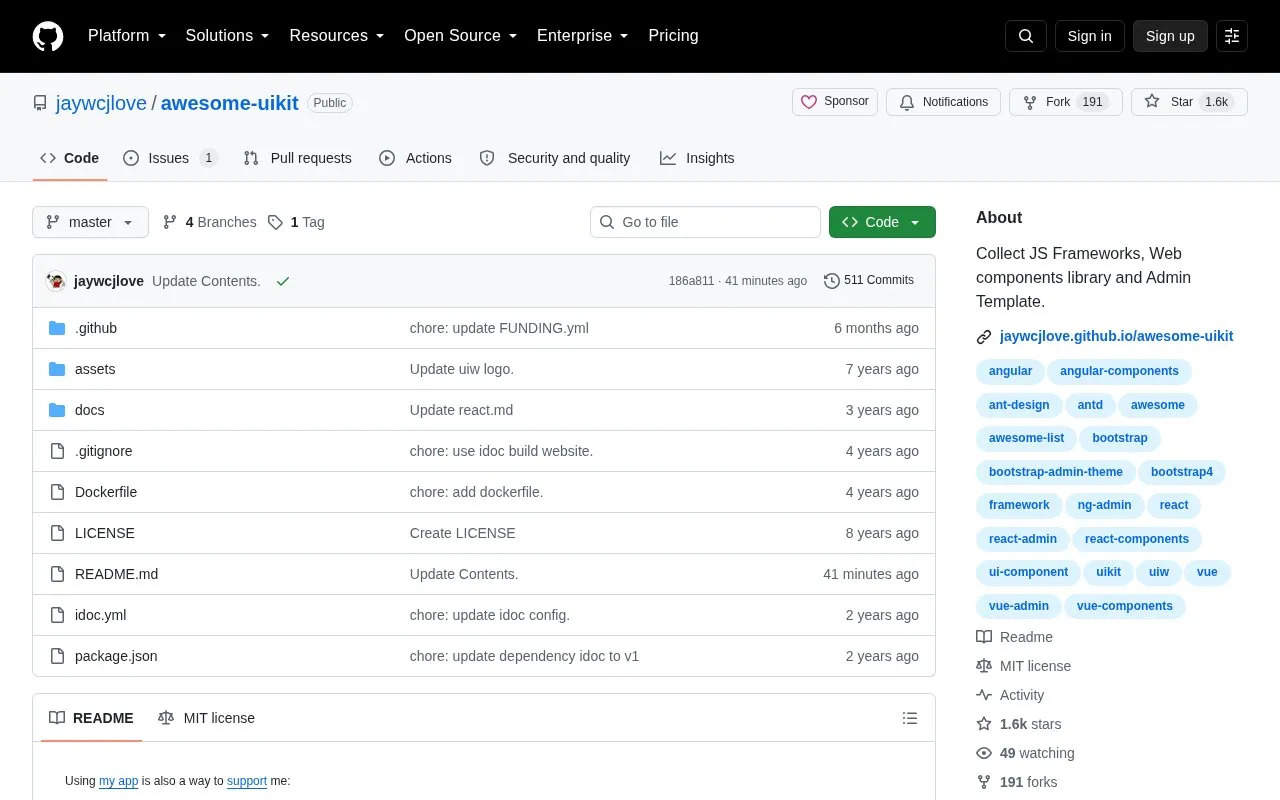Click the repository icon beside jaywcjlove

click(x=40, y=103)
